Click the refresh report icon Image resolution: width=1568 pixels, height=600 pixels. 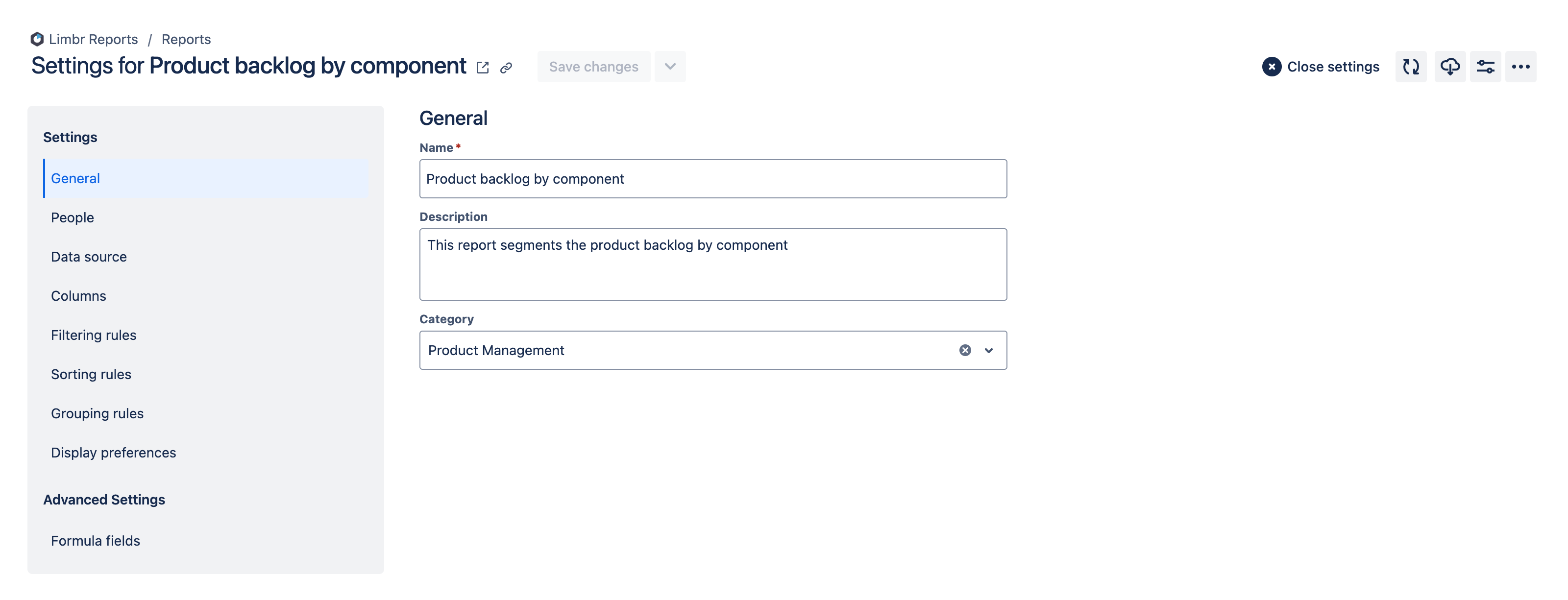(1411, 66)
